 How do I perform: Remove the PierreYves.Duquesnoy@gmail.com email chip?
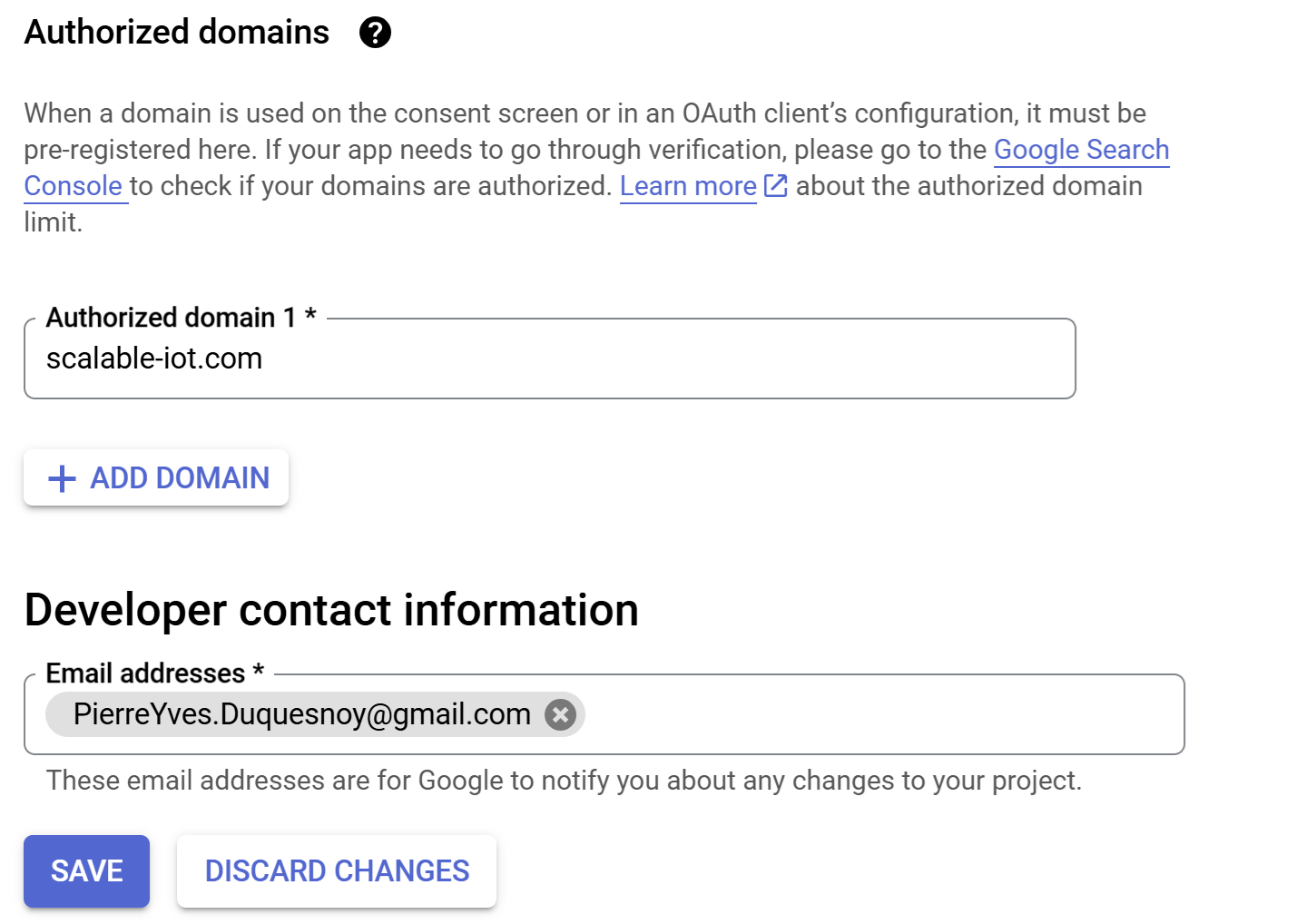click(560, 715)
